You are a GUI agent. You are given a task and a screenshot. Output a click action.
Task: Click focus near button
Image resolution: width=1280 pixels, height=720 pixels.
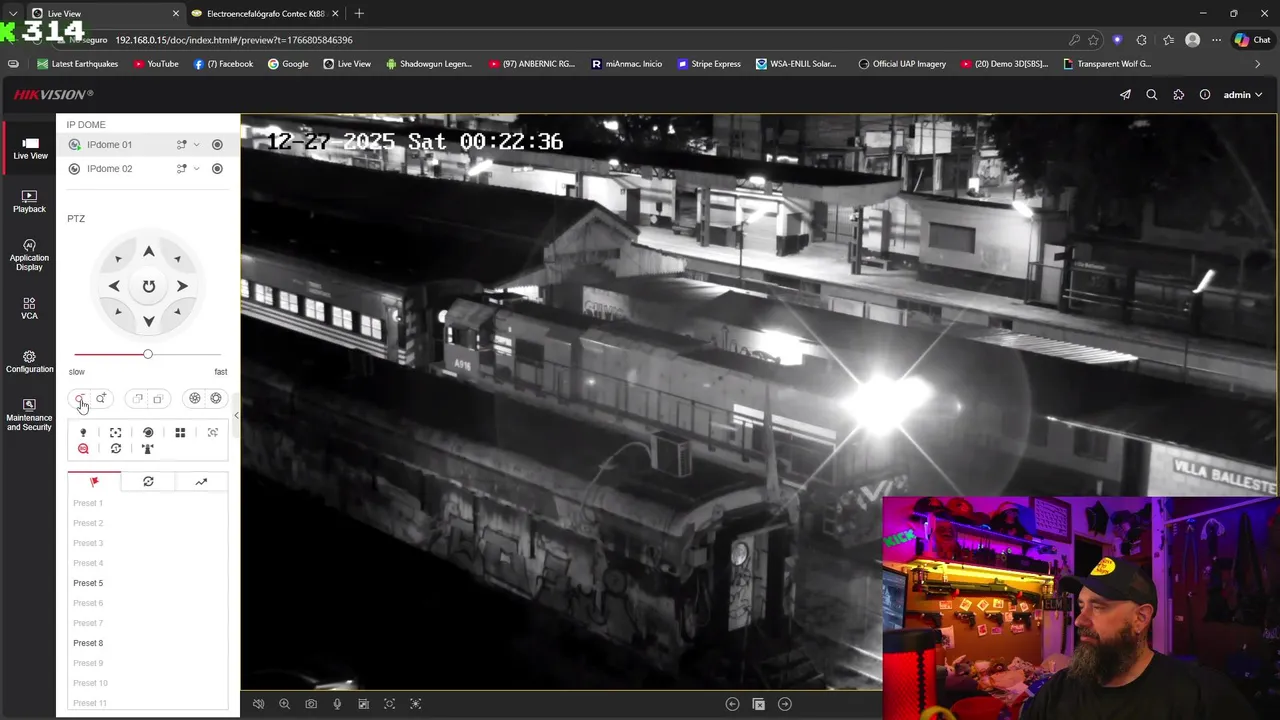(138, 399)
